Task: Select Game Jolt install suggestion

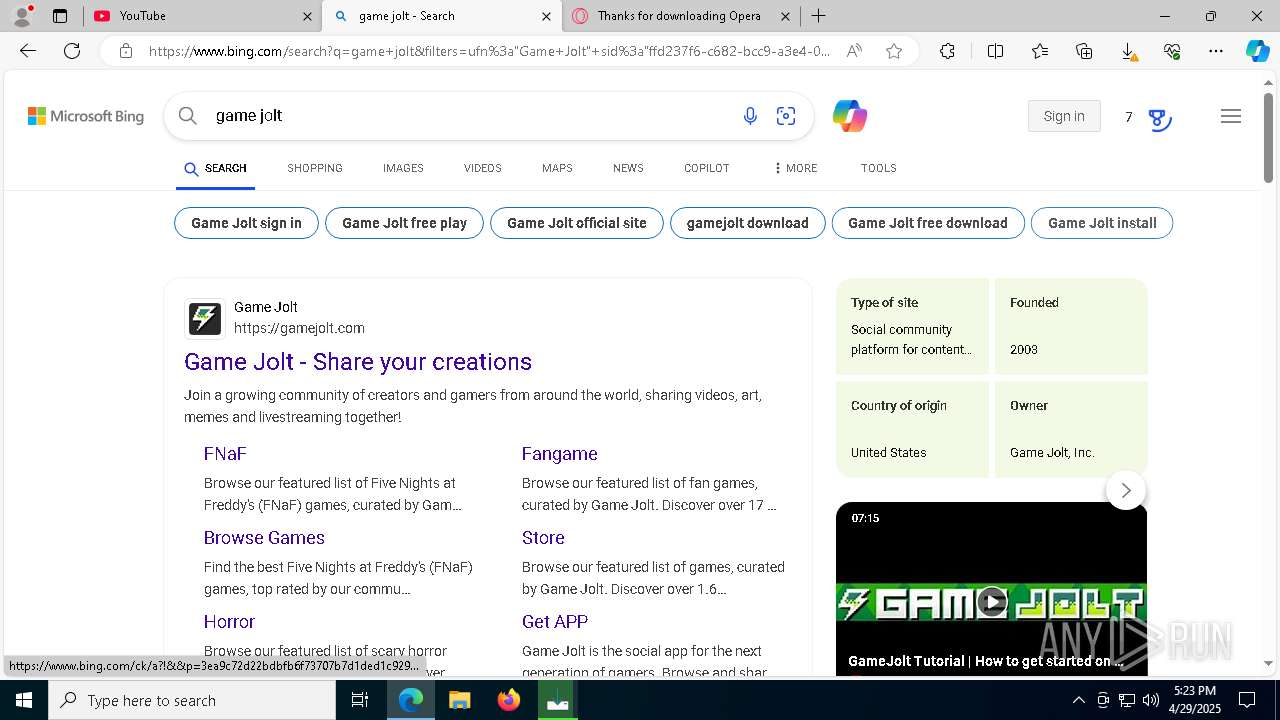Action: 1102,223
